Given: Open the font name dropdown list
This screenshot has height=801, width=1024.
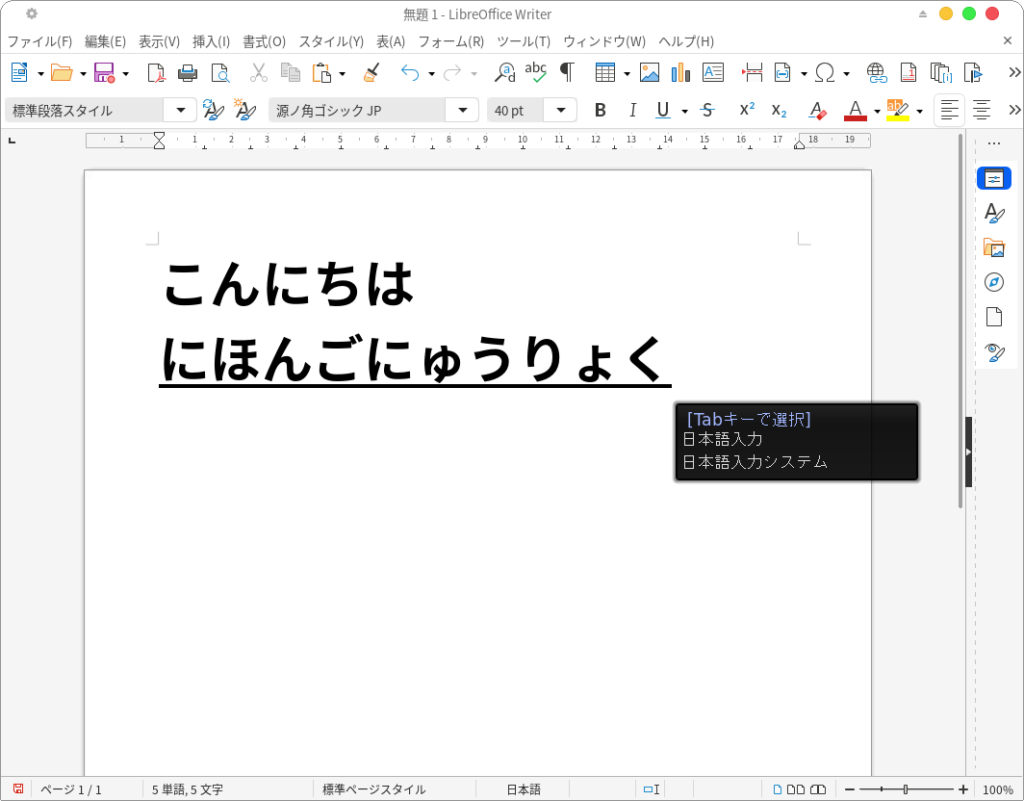Looking at the screenshot, I should coord(462,110).
